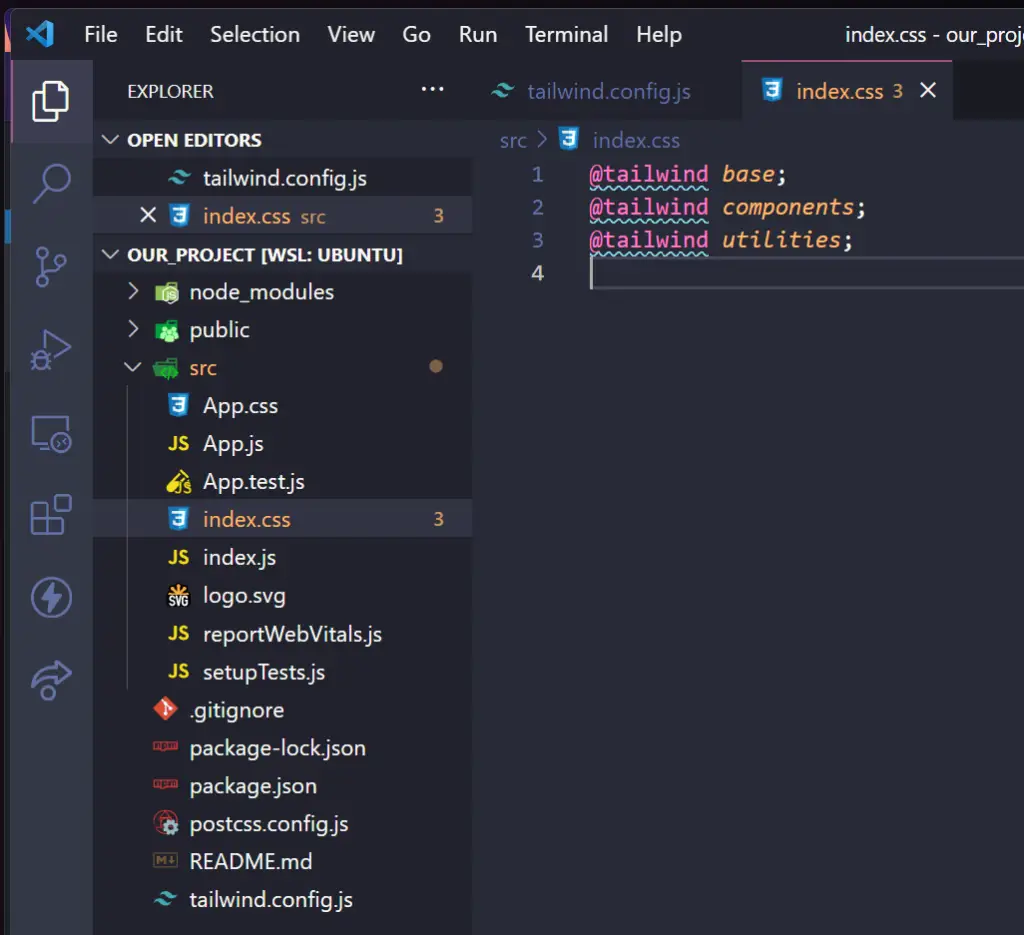Click problem count badge on index.css tab
The width and height of the screenshot is (1024, 935).
898,91
